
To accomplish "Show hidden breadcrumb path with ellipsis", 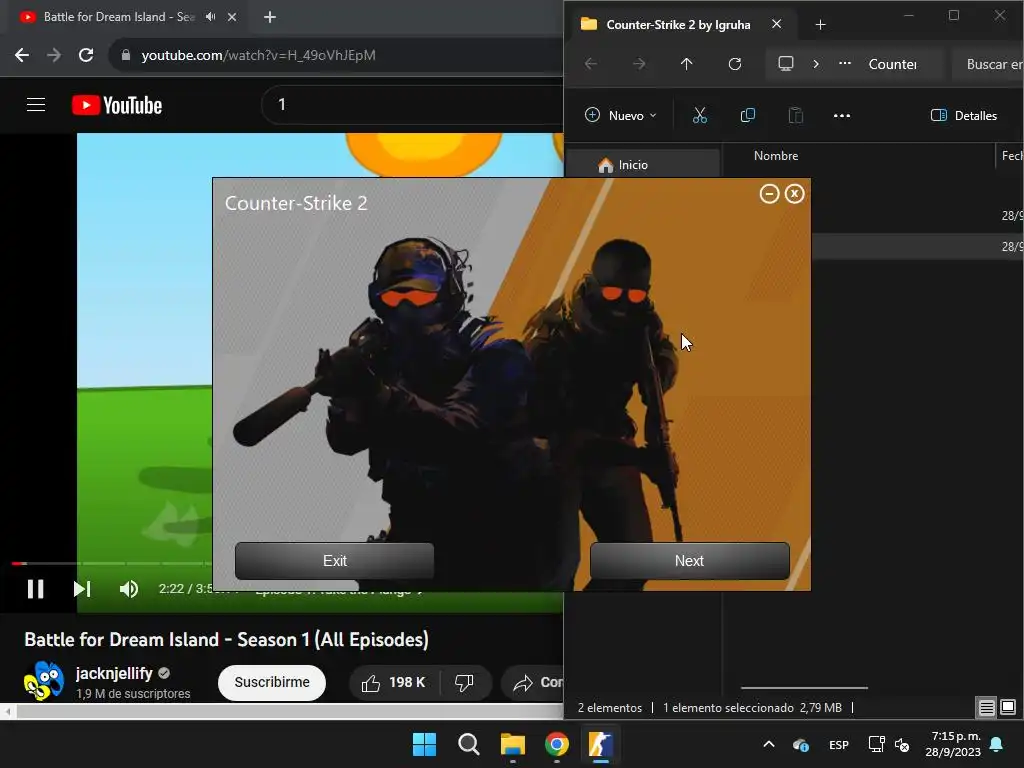I will [845, 64].
